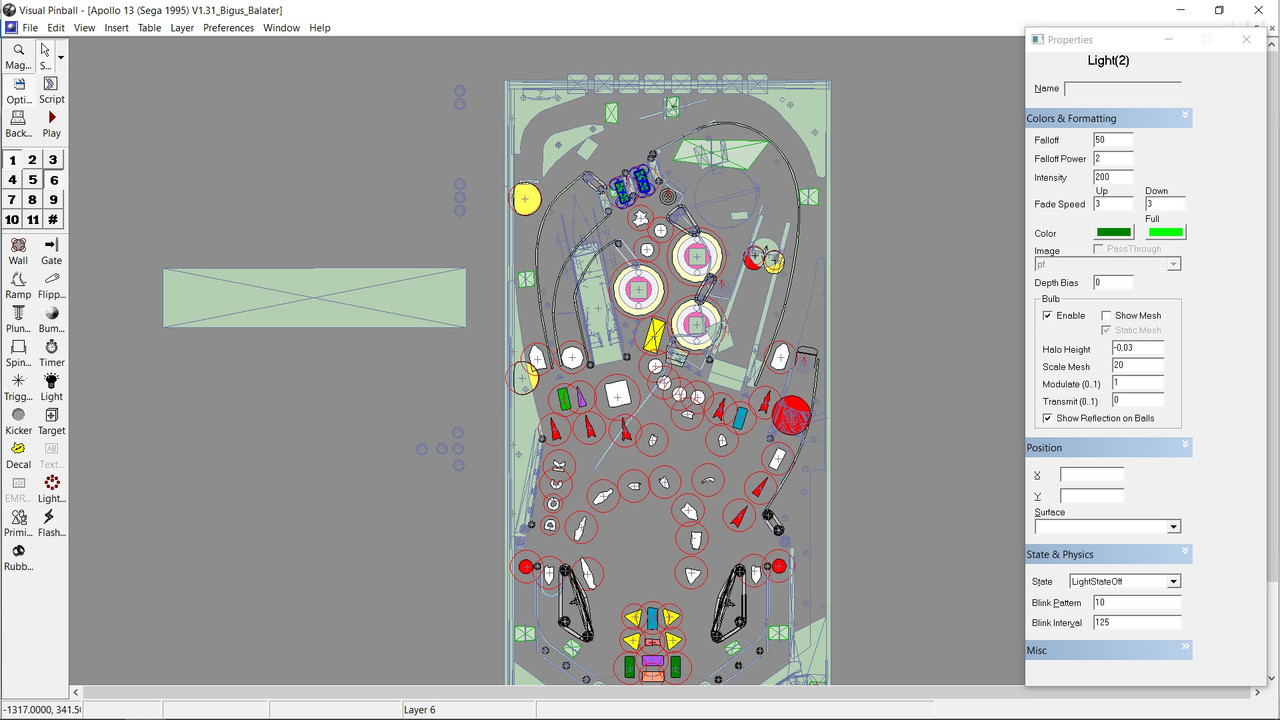Click the Intensity value field
The width and height of the screenshot is (1280, 720).
coord(1113,177)
